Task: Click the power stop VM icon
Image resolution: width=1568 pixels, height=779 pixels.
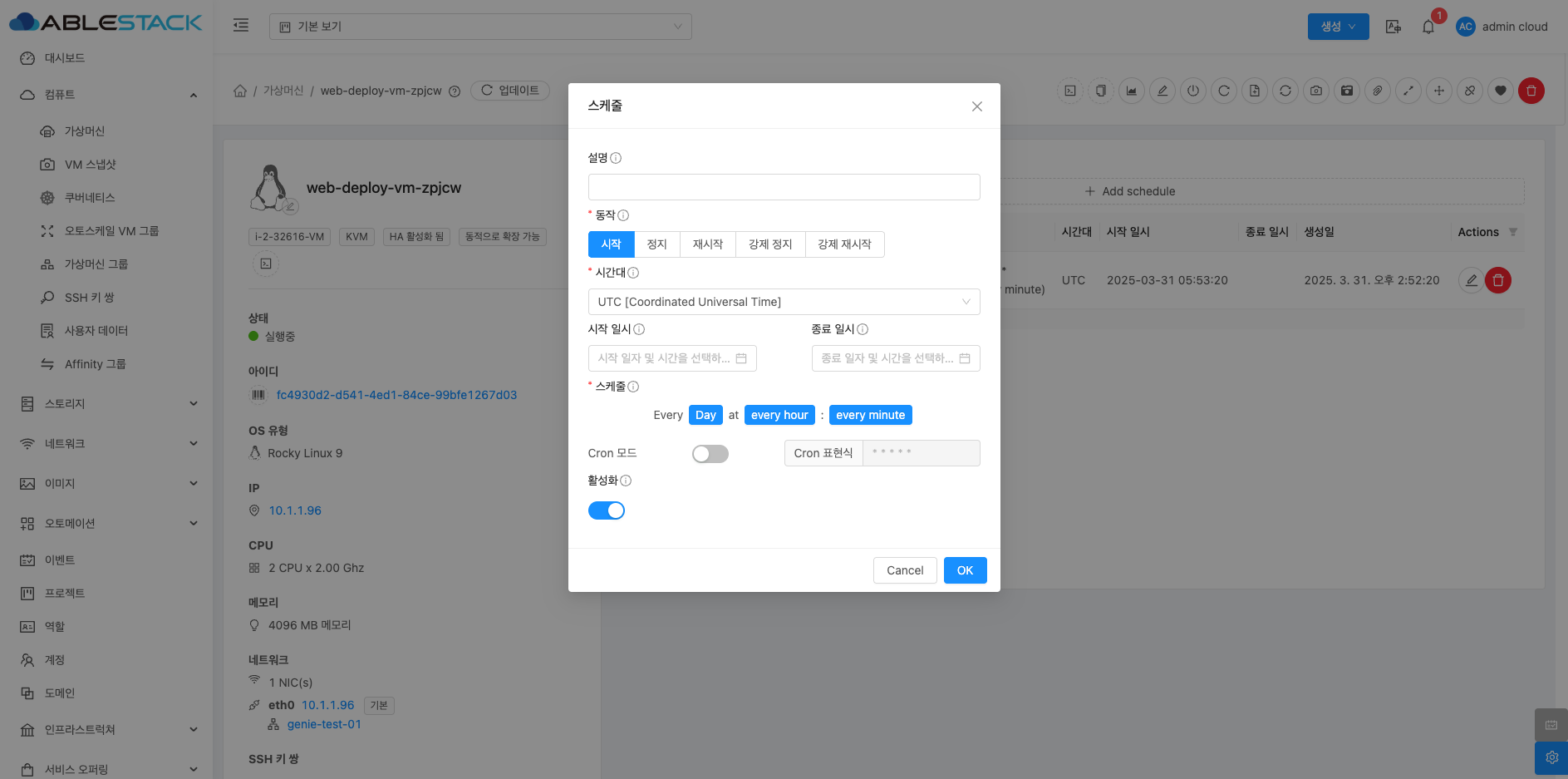Action: tap(1192, 91)
